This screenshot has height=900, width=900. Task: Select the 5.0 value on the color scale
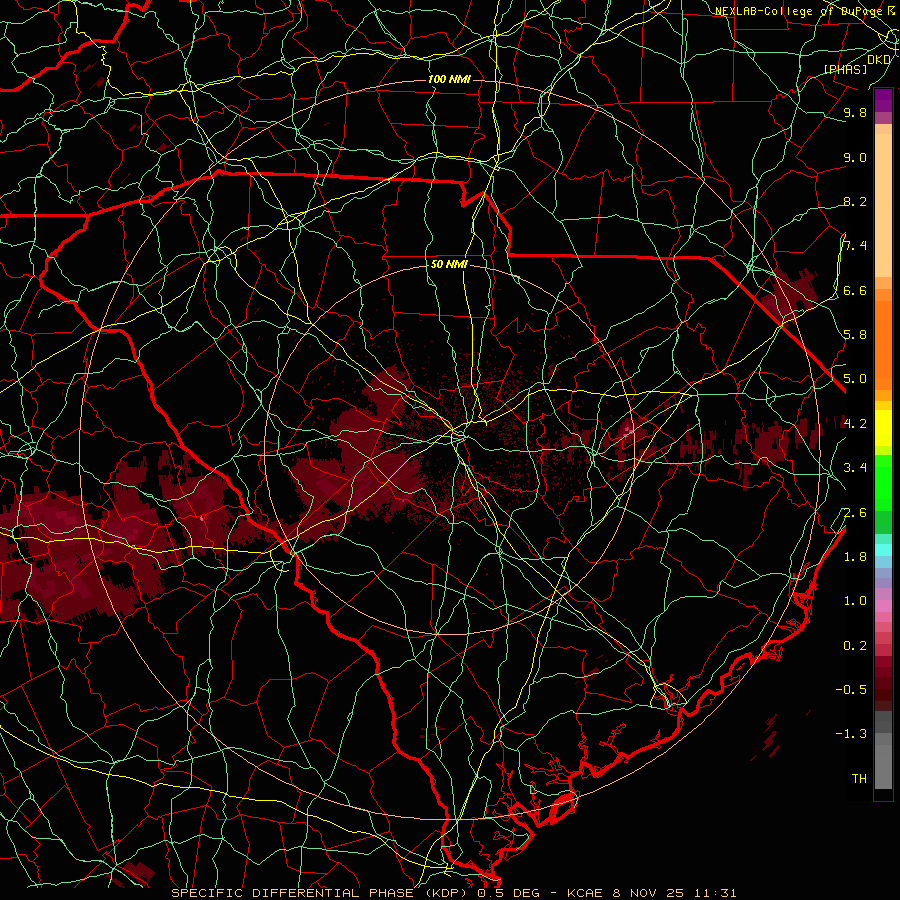pyautogui.click(x=855, y=379)
